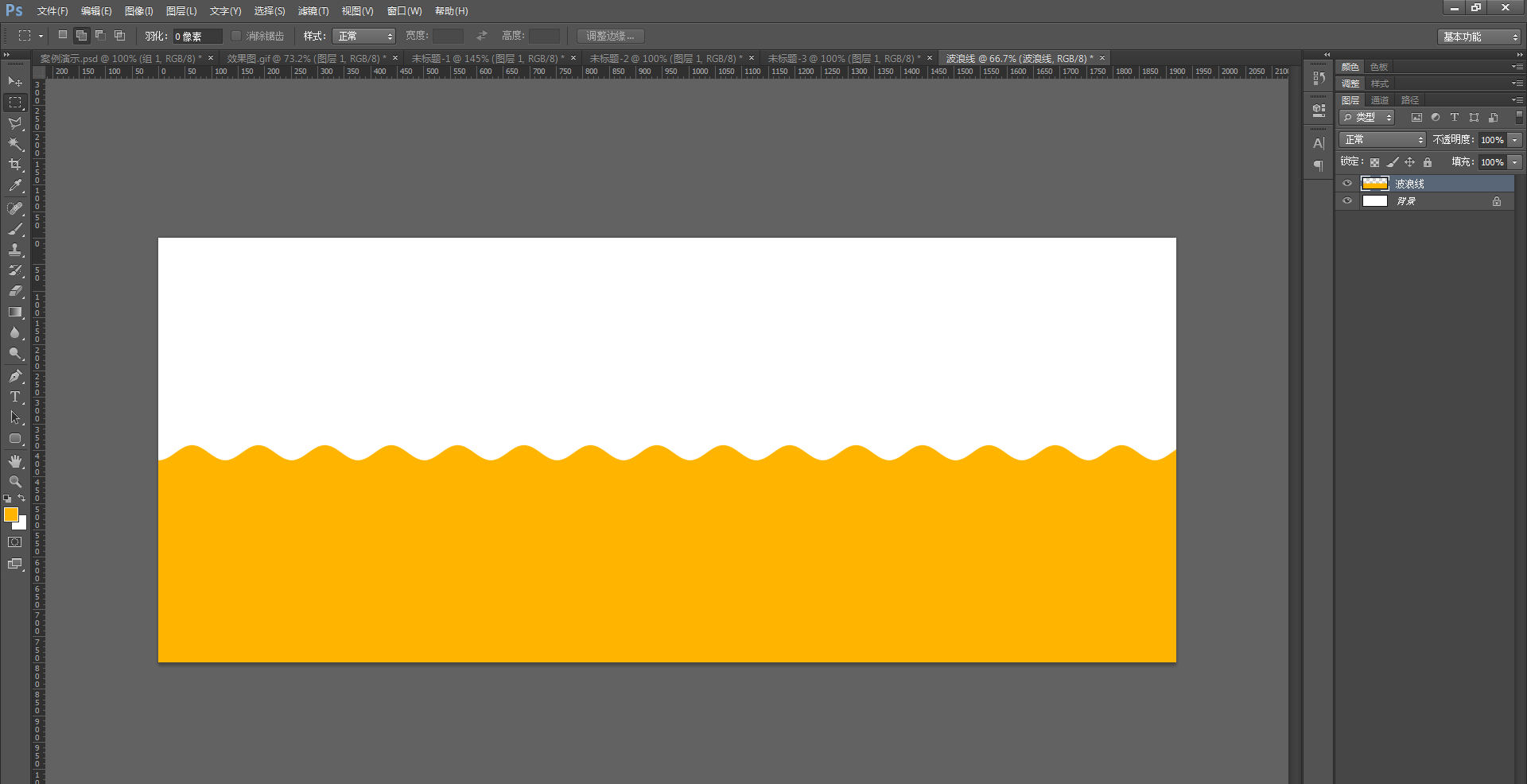Hide the 背景 layer
Viewport: 1527px width, 784px height.
point(1347,201)
